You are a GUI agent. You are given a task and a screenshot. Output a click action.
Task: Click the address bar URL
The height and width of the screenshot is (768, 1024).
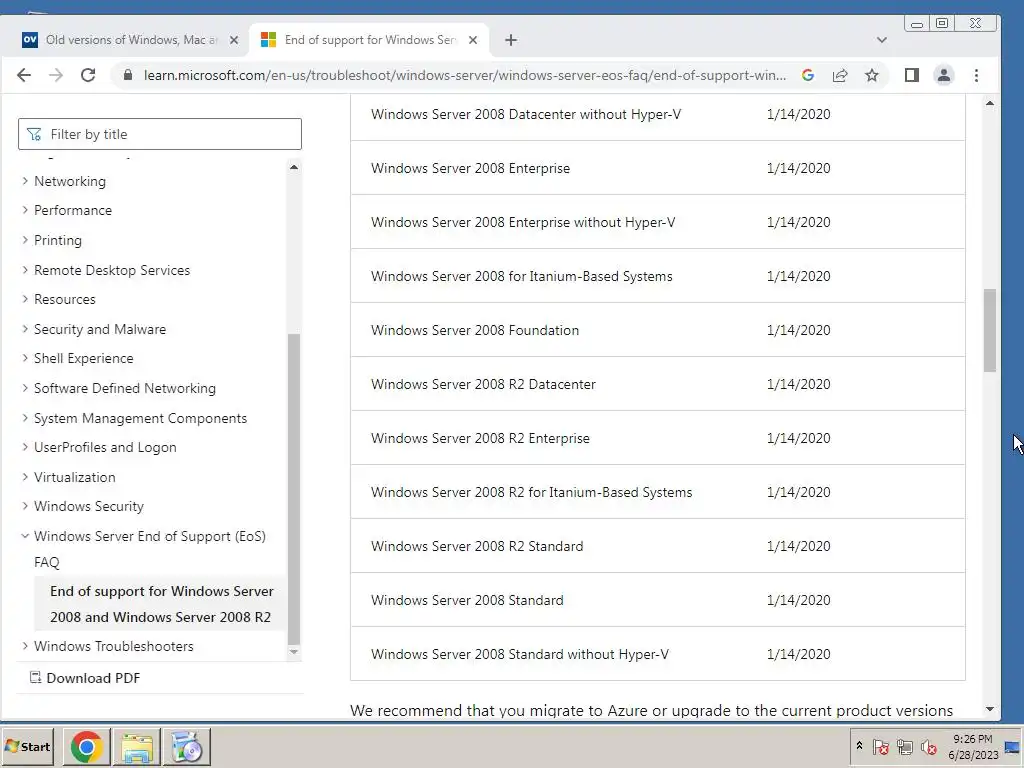tap(464, 75)
